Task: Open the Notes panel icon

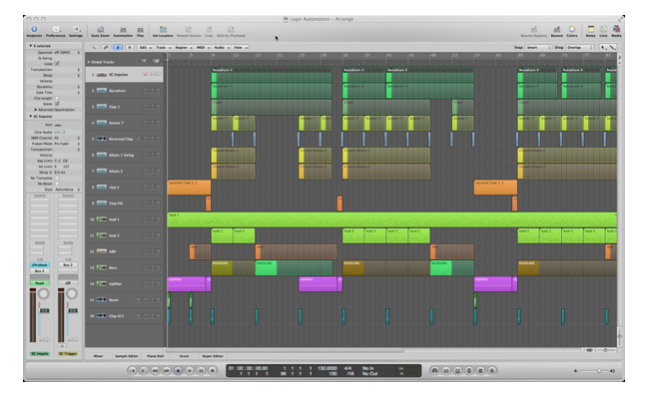Action: pos(591,31)
